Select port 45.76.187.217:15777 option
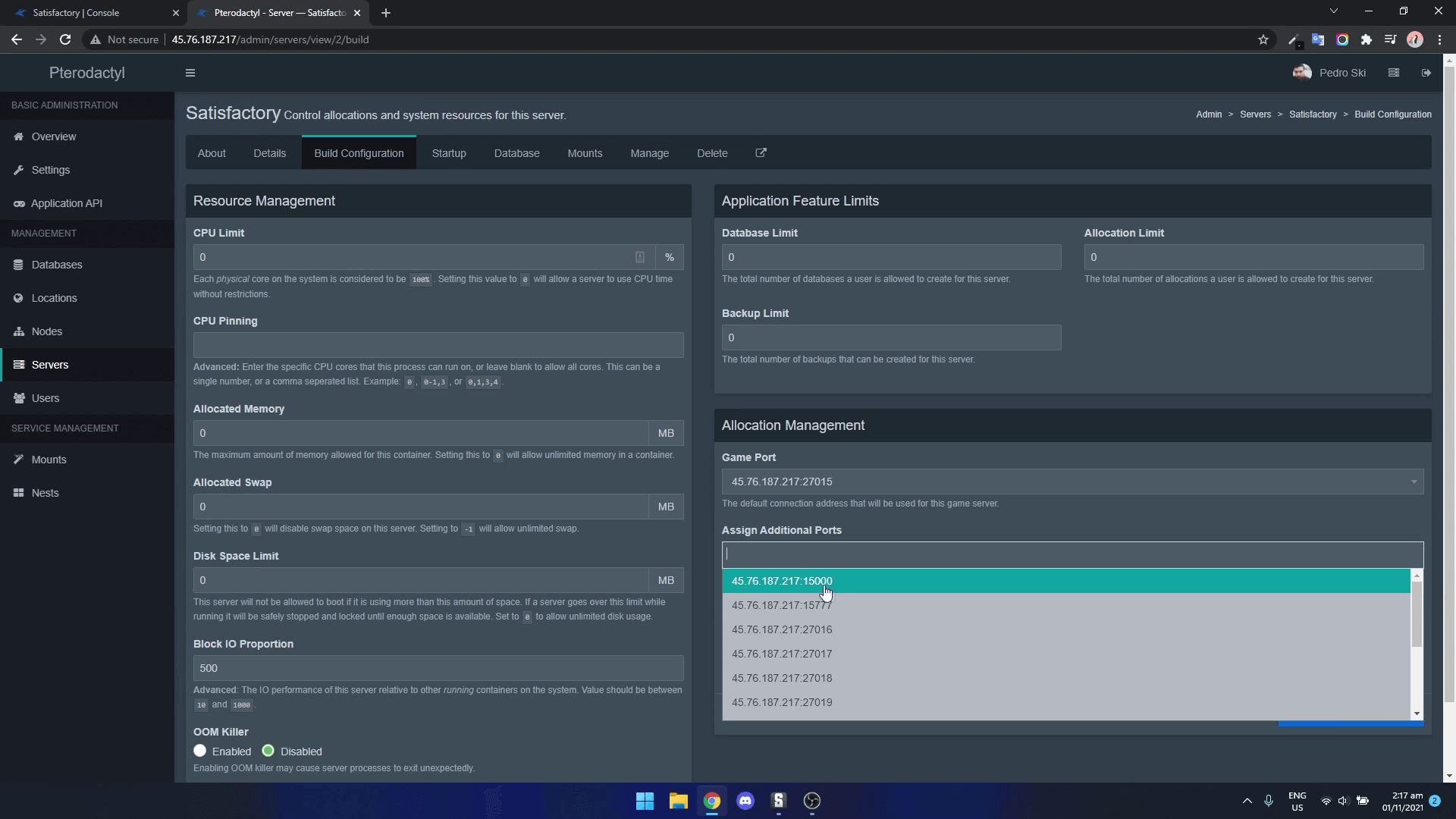 pyautogui.click(x=1066, y=605)
